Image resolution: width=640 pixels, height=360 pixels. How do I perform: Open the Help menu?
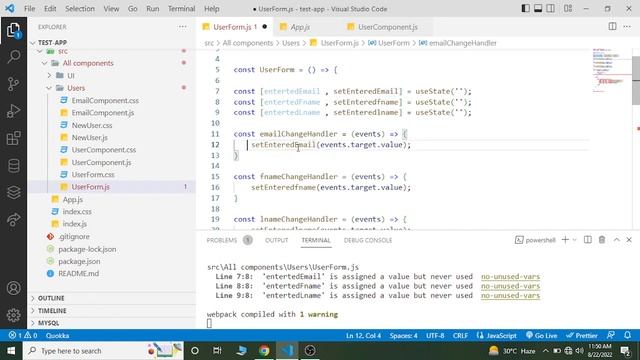[211, 9]
